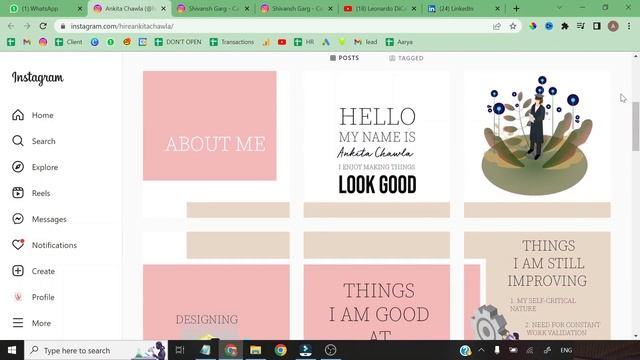Open the HELLO MY NAME IS post
This screenshot has height=360, width=640.
(x=377, y=144)
